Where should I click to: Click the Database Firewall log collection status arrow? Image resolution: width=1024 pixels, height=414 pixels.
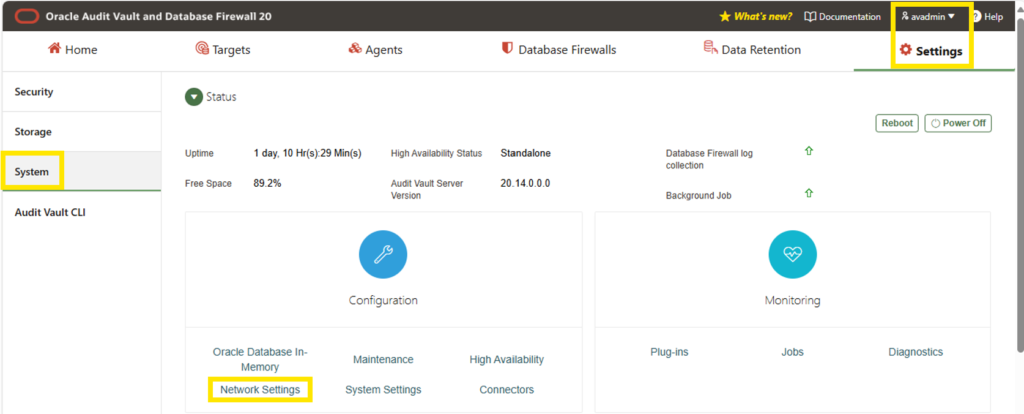click(808, 151)
